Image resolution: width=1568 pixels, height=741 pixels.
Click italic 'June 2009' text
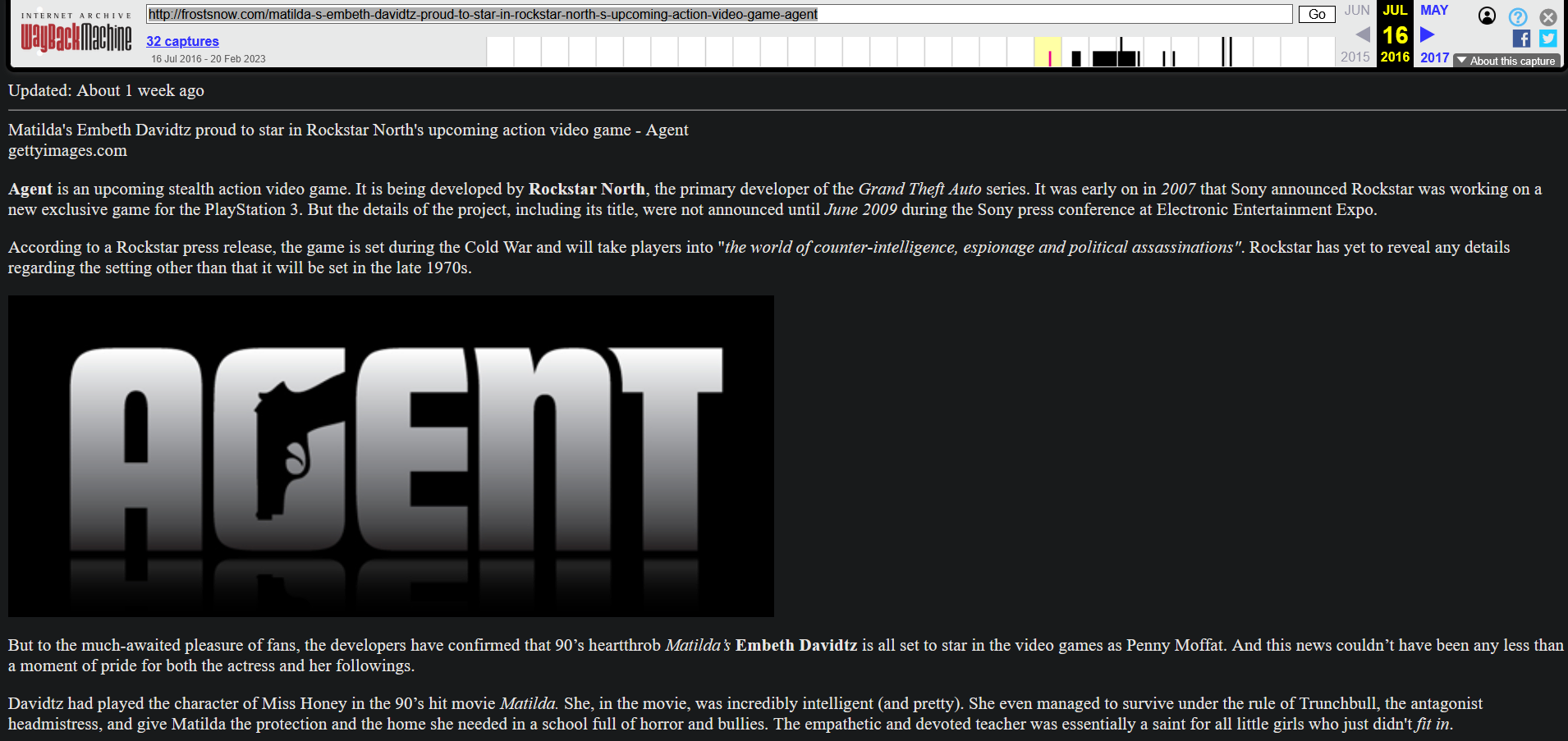(860, 209)
